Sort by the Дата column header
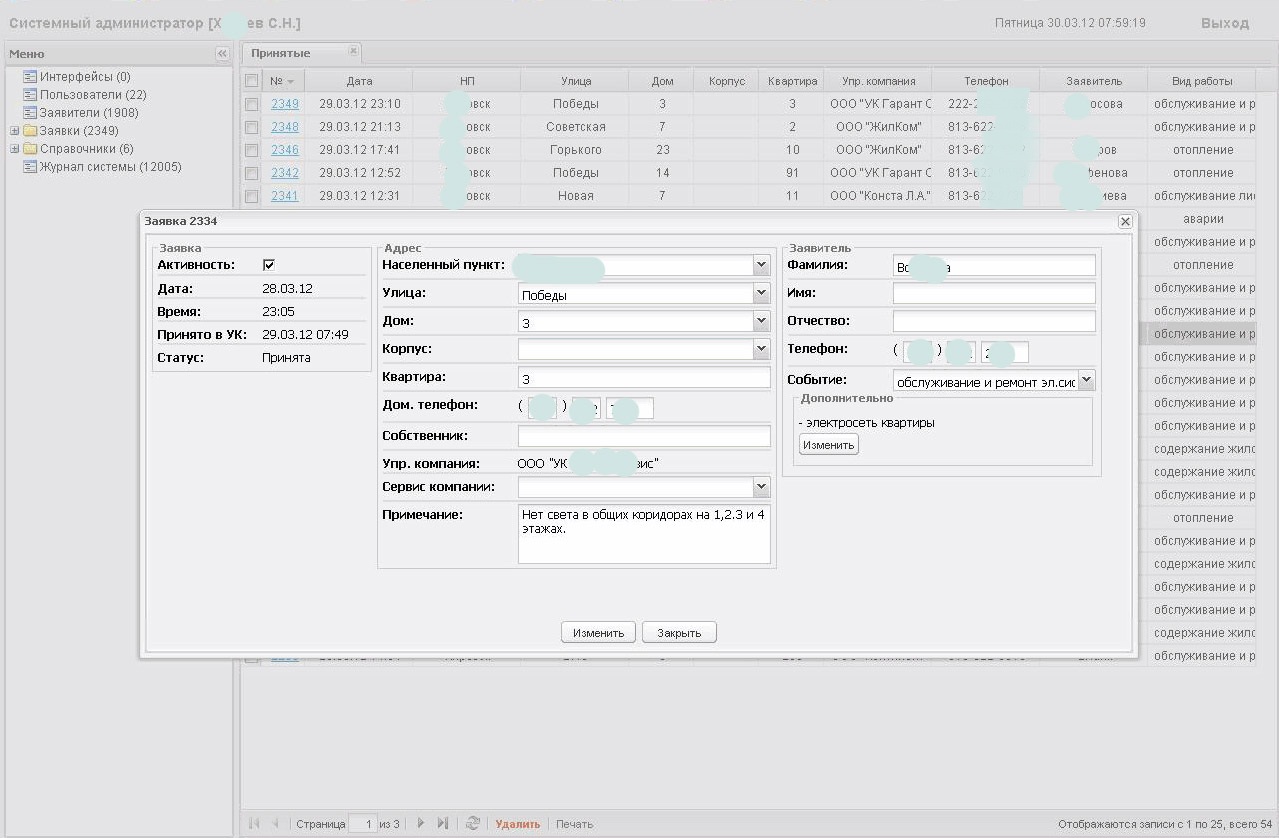This screenshot has width=1279, height=838. (x=359, y=81)
